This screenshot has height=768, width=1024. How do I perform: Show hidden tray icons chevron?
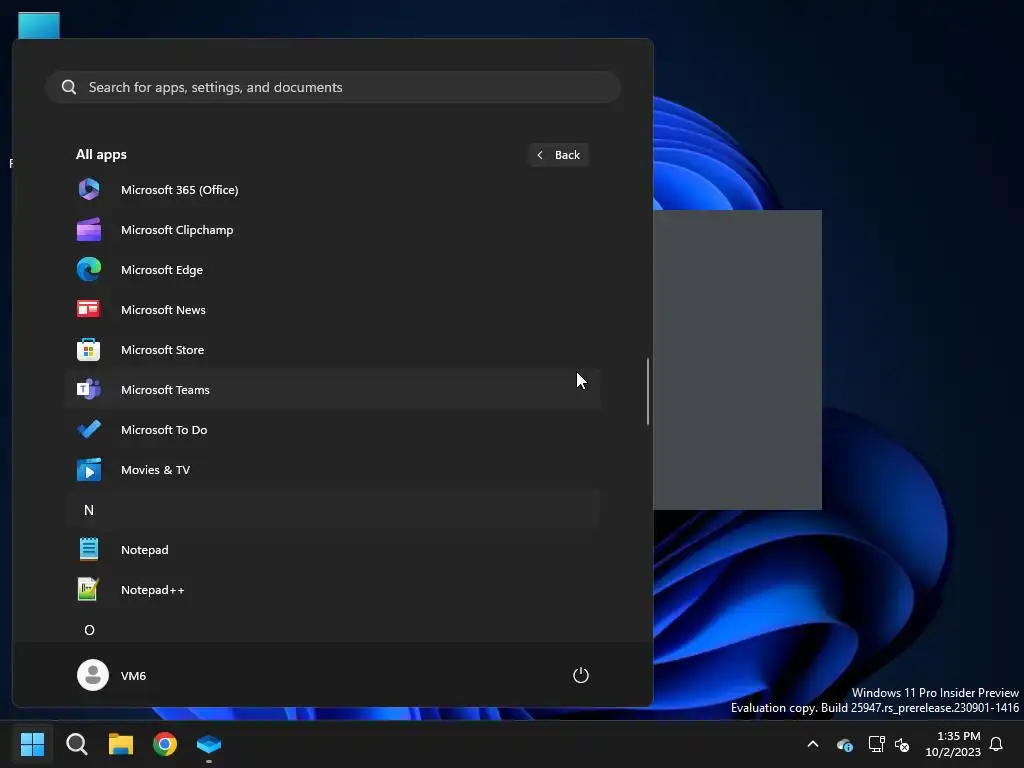813,744
